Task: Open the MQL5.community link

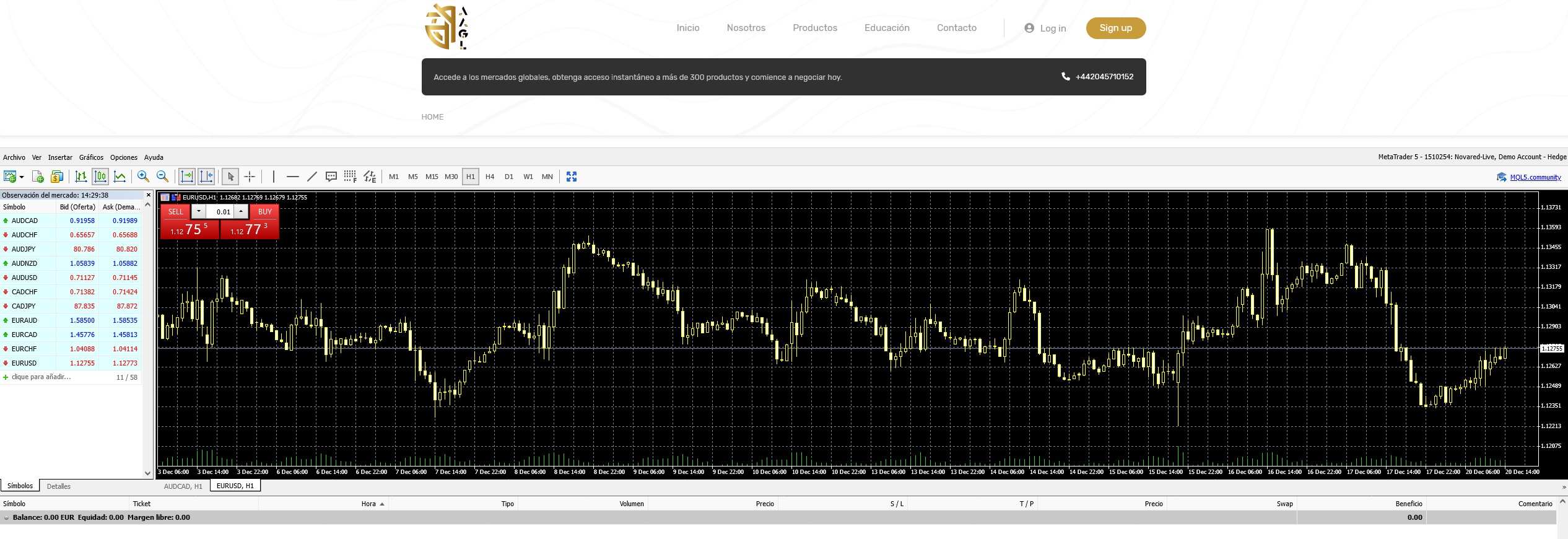Action: click(1535, 177)
